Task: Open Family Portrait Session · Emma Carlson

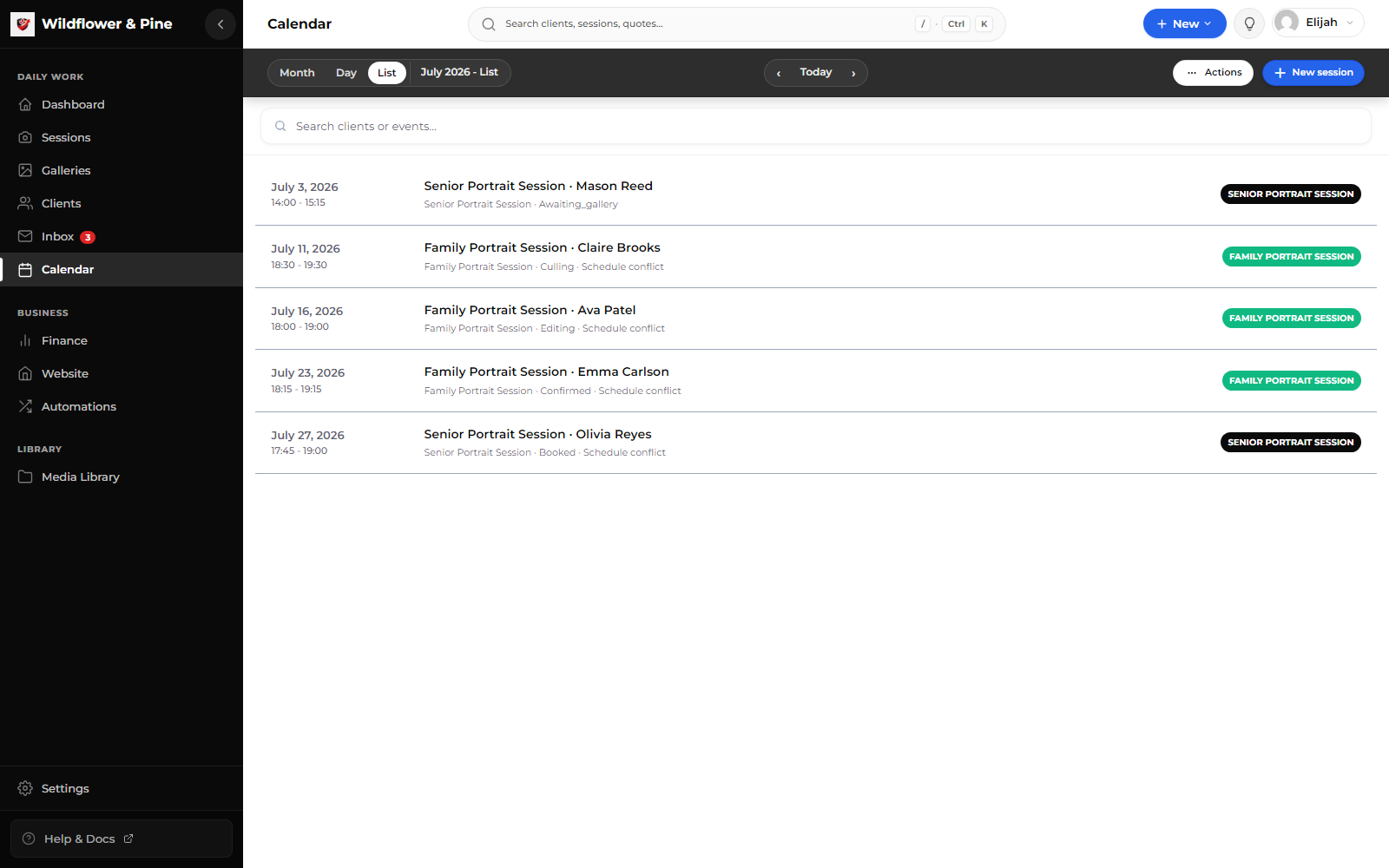Action: pos(546,372)
